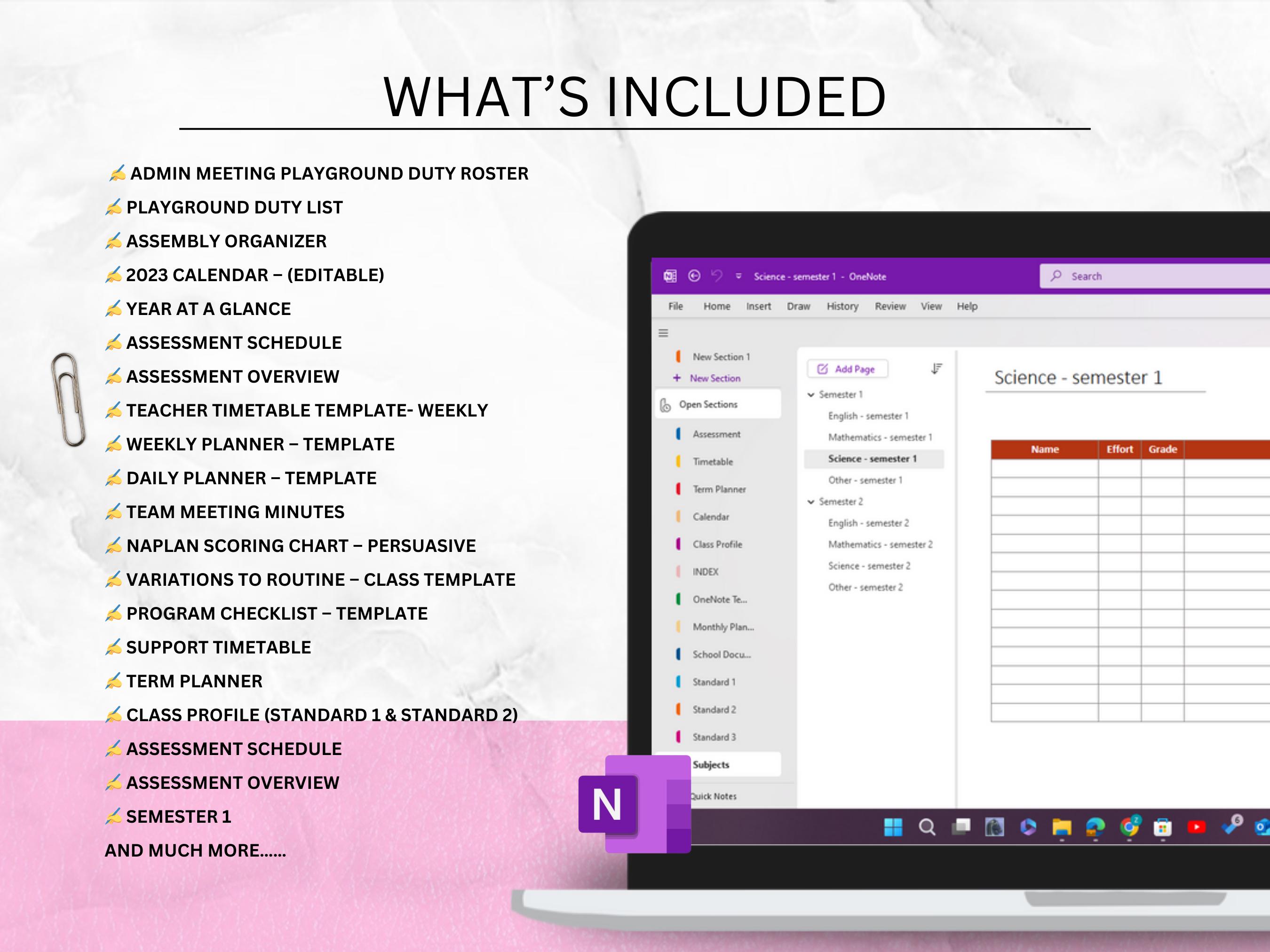The height and width of the screenshot is (952, 1270).
Task: Click the Undo icon in the title bar
Action: coord(716,276)
